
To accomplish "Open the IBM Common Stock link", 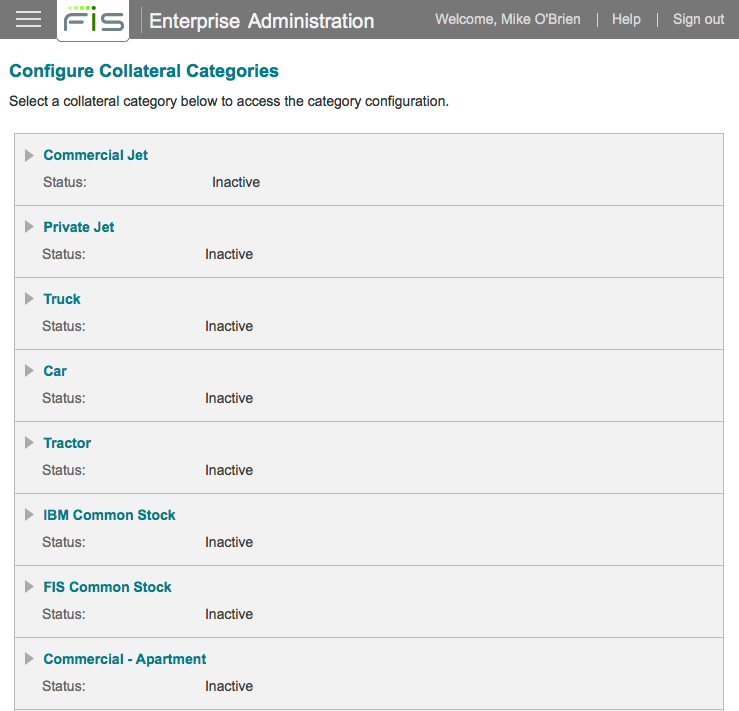I will tap(109, 515).
